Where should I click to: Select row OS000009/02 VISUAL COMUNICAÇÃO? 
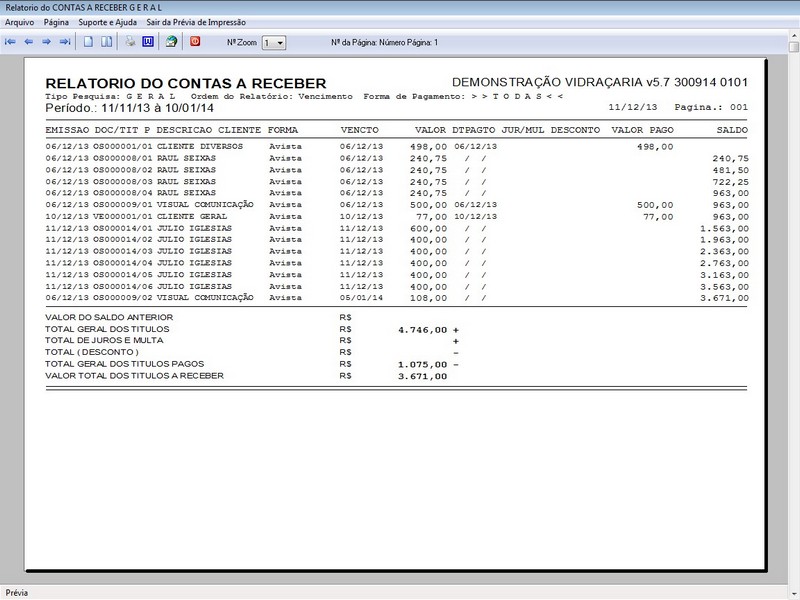click(396, 298)
